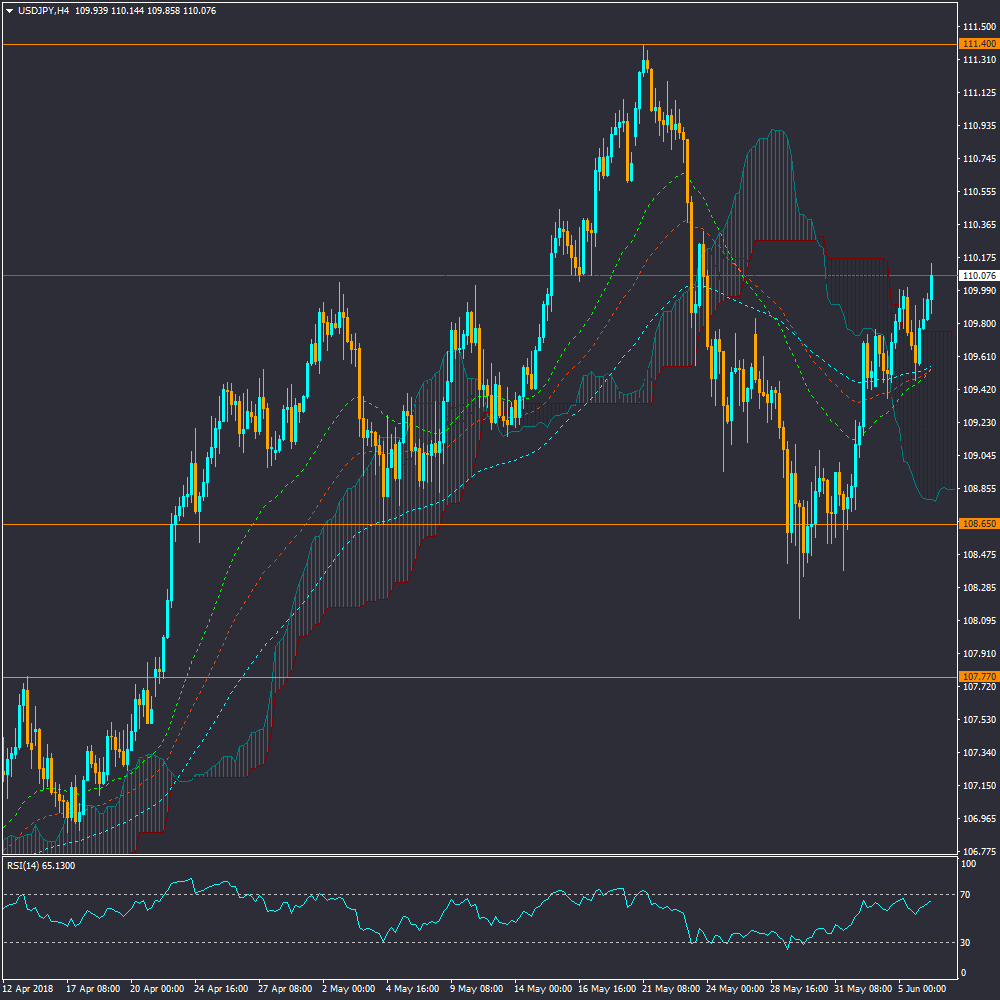Select the 2 May 00:00 time label
Image resolution: width=1000 pixels, height=1000 pixels.
(x=351, y=988)
